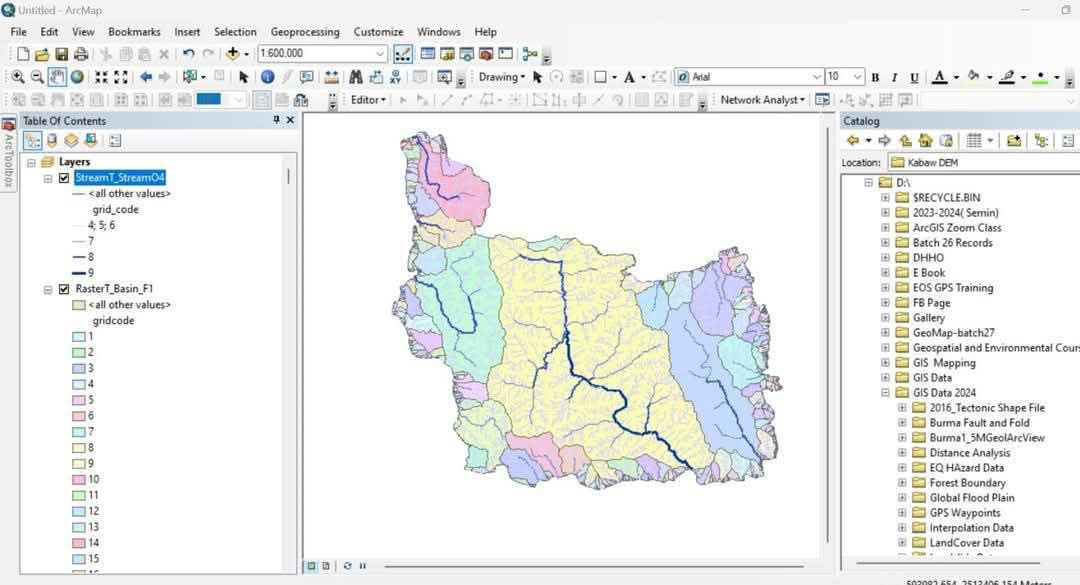
Task: Open the Search window toolbar icon
Action: pos(466,54)
